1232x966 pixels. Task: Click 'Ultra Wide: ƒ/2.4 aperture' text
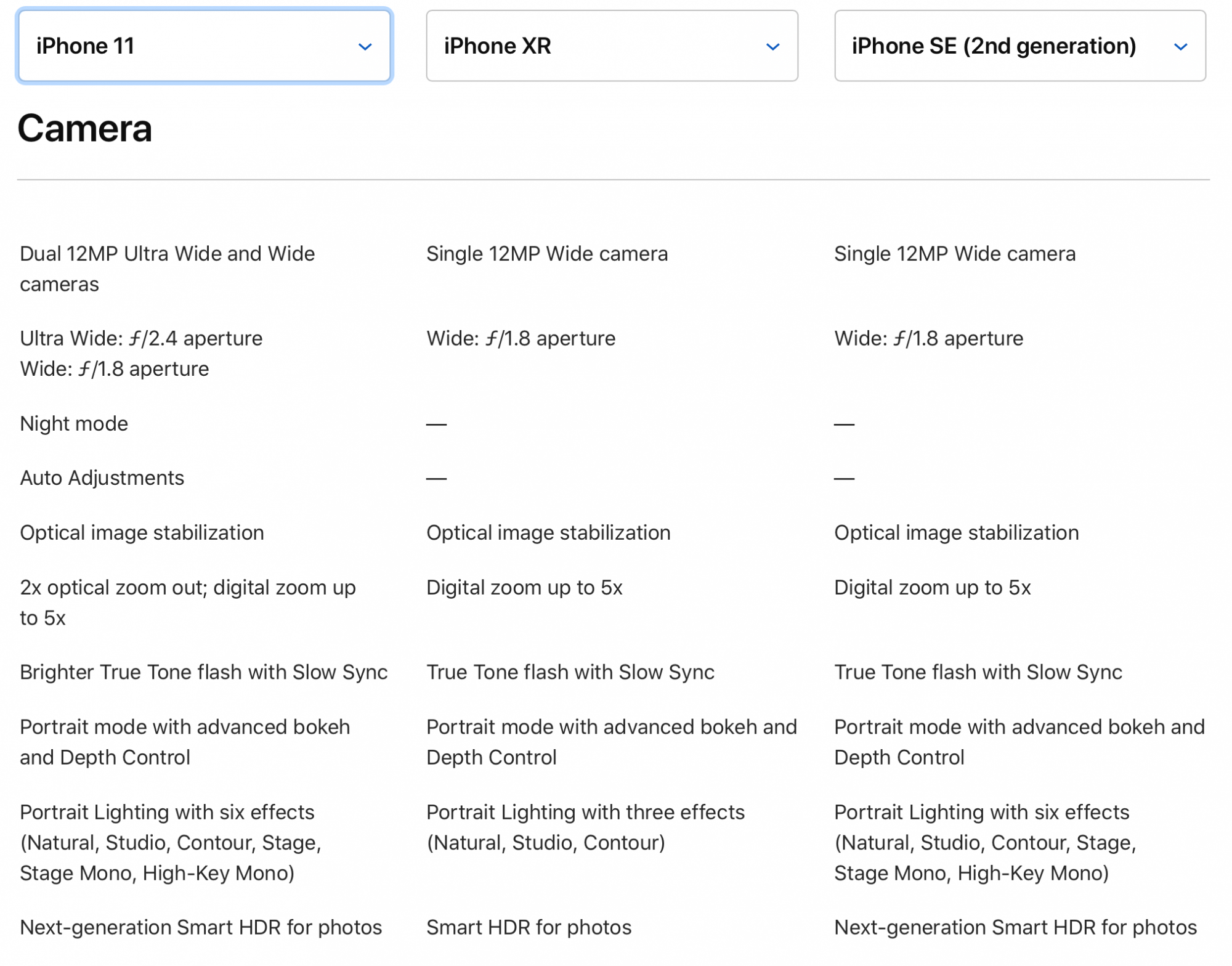pyautogui.click(x=141, y=338)
